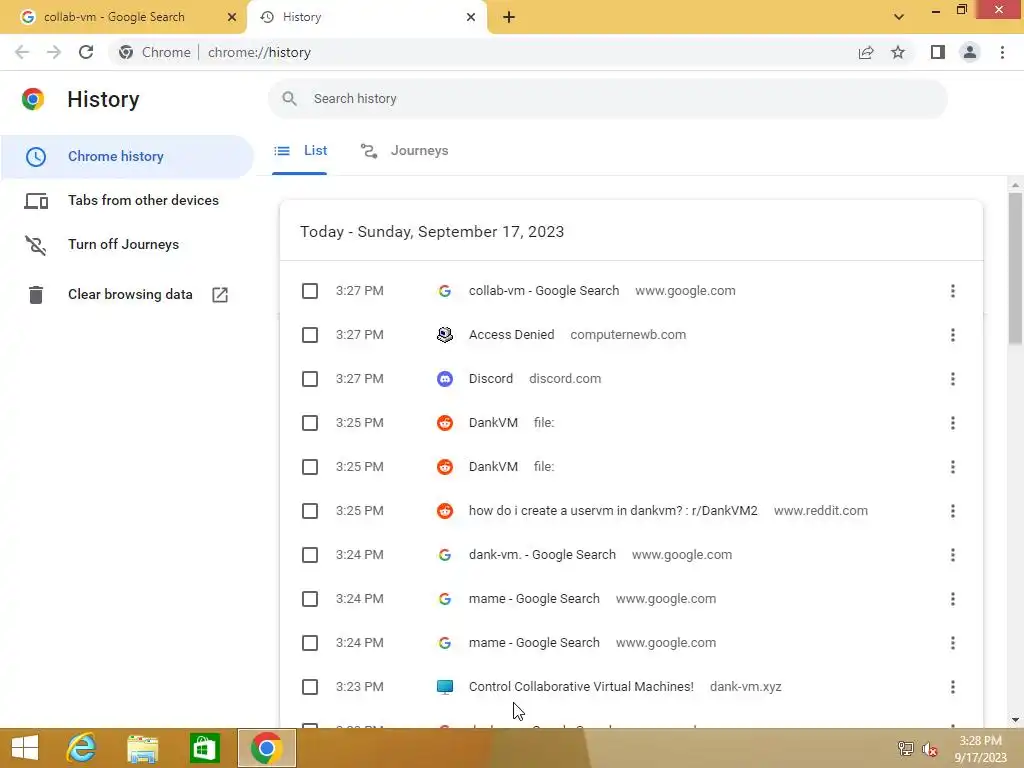This screenshot has width=1024, height=768.
Task: Open Tabs from other devices
Action: [127, 200]
